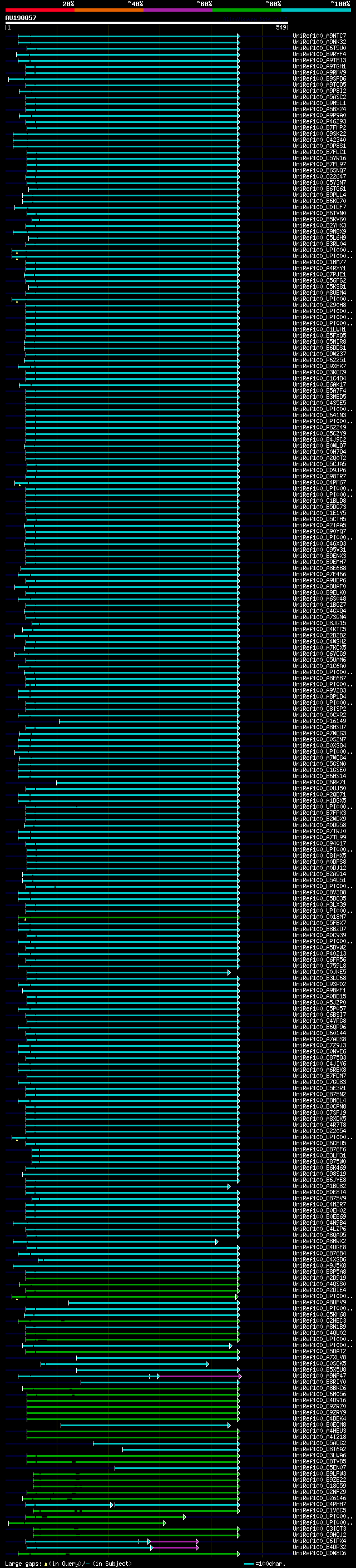Open the UniRef100_B9RYF4 hit link
This screenshot has width=356, height=1568.
[x=319, y=54]
